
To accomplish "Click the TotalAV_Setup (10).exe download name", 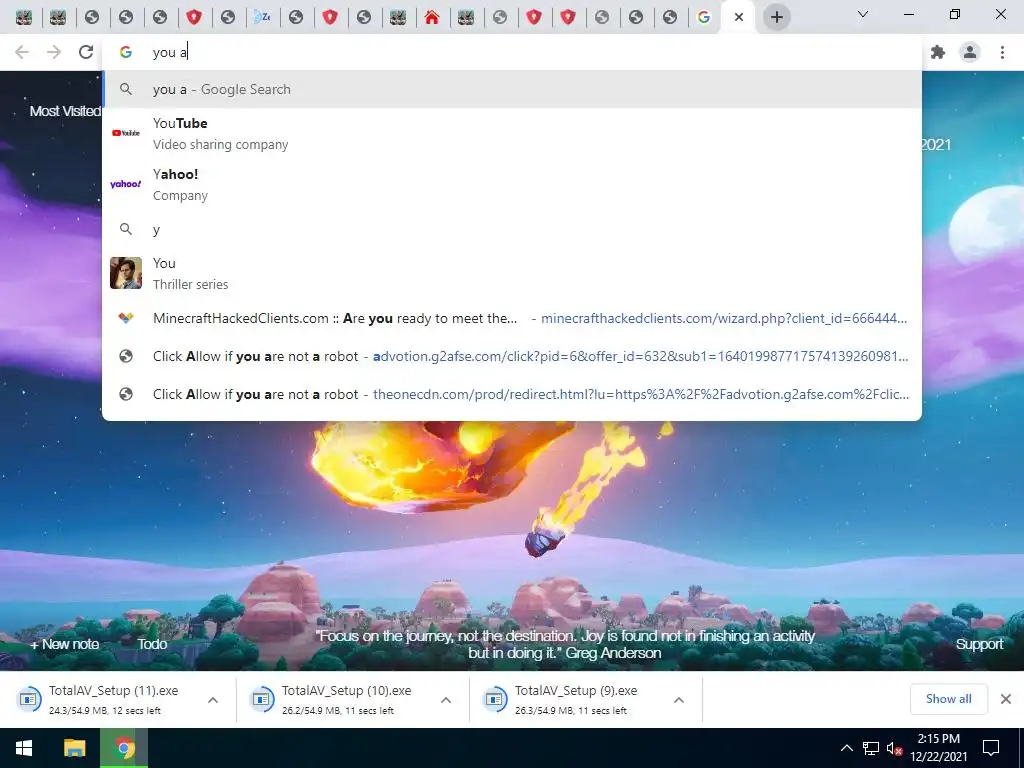I will click(347, 690).
